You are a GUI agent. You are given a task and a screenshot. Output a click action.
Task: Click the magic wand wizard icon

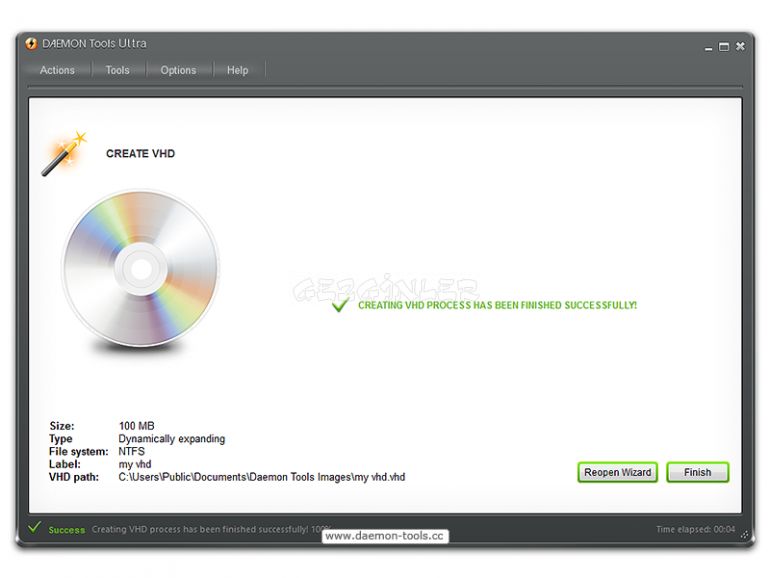64,153
